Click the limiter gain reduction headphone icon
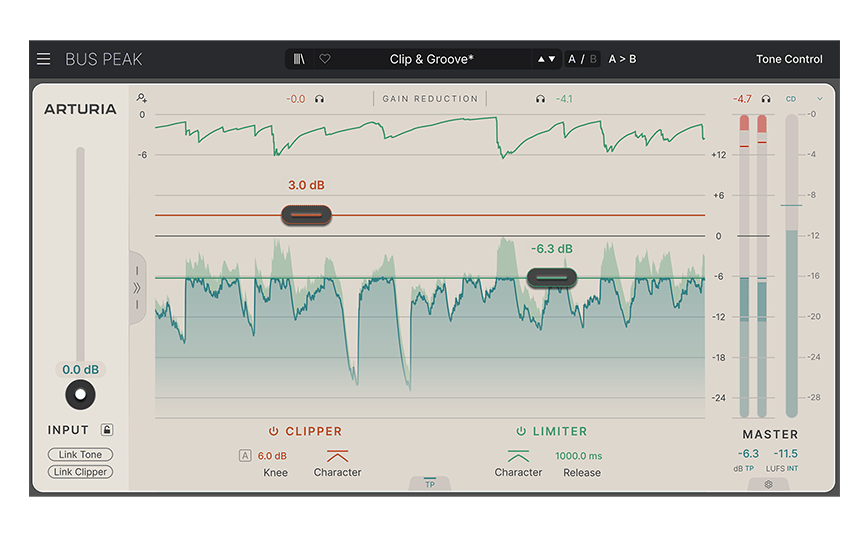The width and height of the screenshot is (867, 558). coord(540,99)
